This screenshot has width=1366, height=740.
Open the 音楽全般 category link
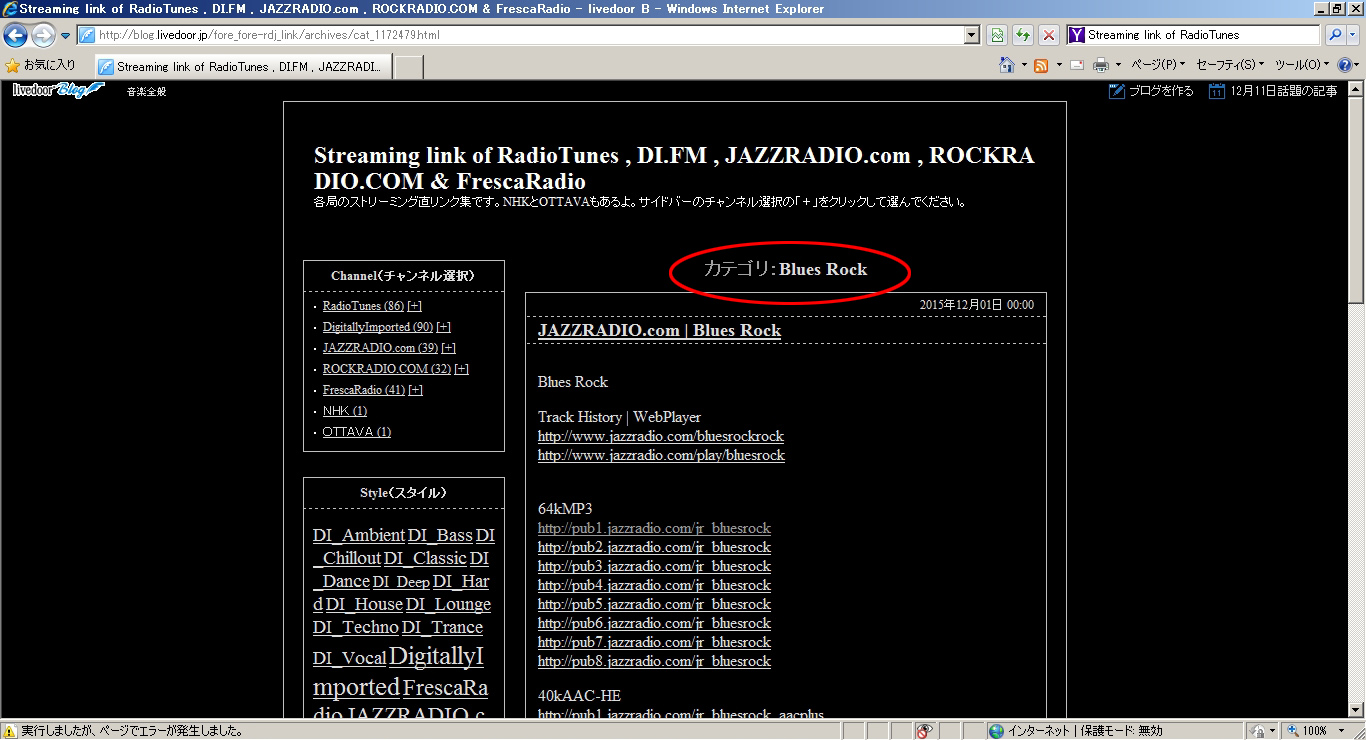coord(146,92)
